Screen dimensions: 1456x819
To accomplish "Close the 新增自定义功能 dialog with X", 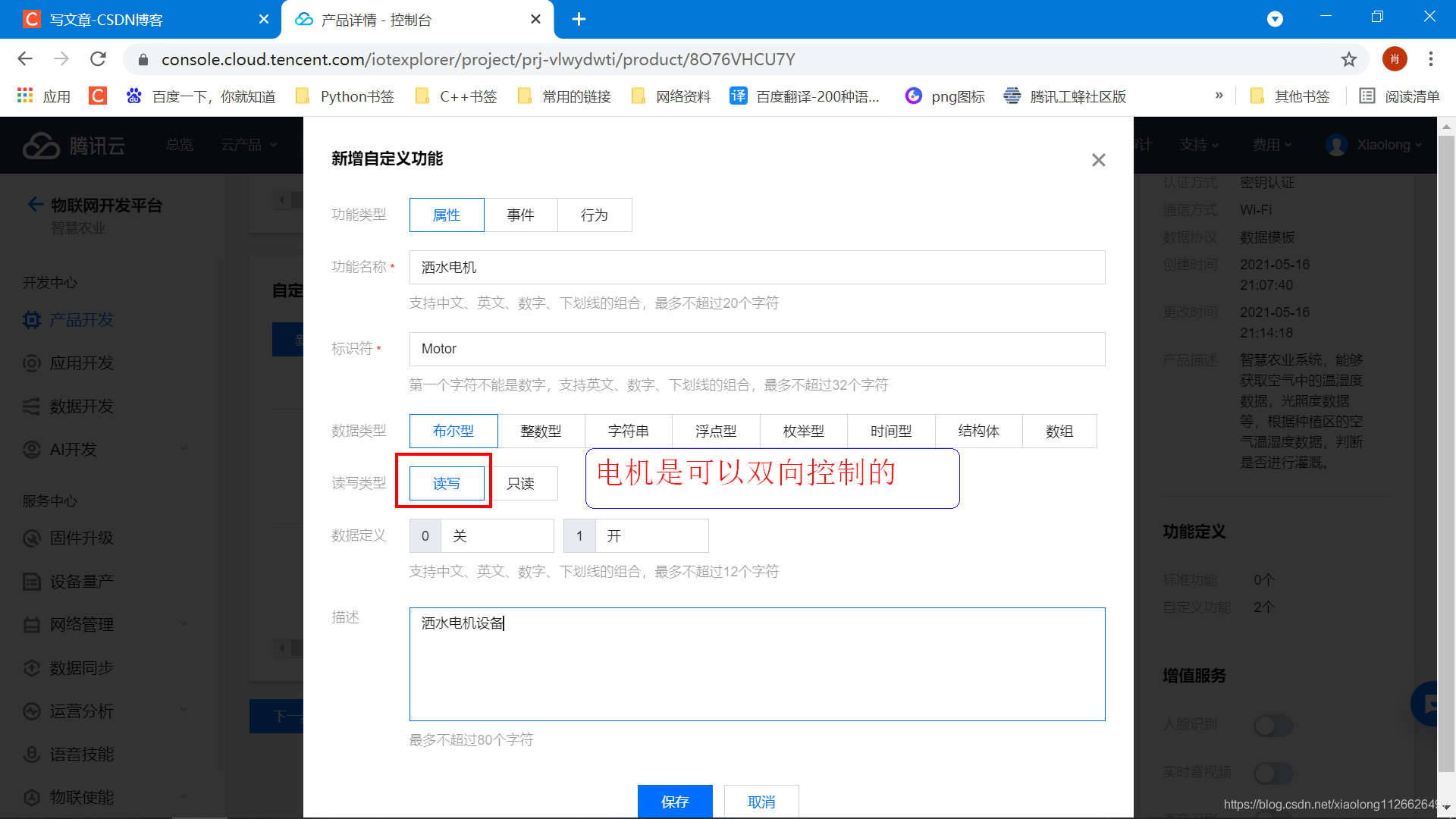I will pos(1098,160).
